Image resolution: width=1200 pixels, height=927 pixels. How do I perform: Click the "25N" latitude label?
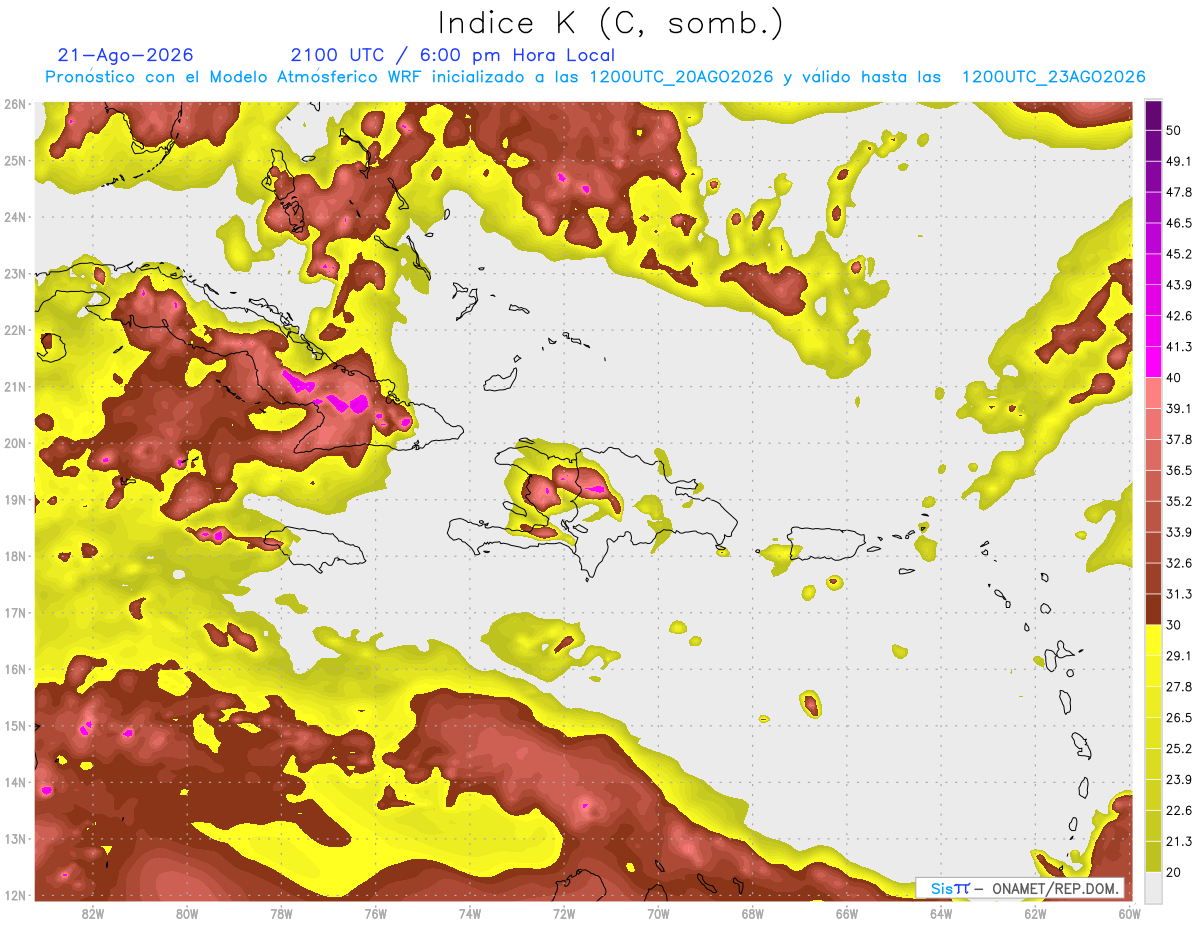coord(15,160)
